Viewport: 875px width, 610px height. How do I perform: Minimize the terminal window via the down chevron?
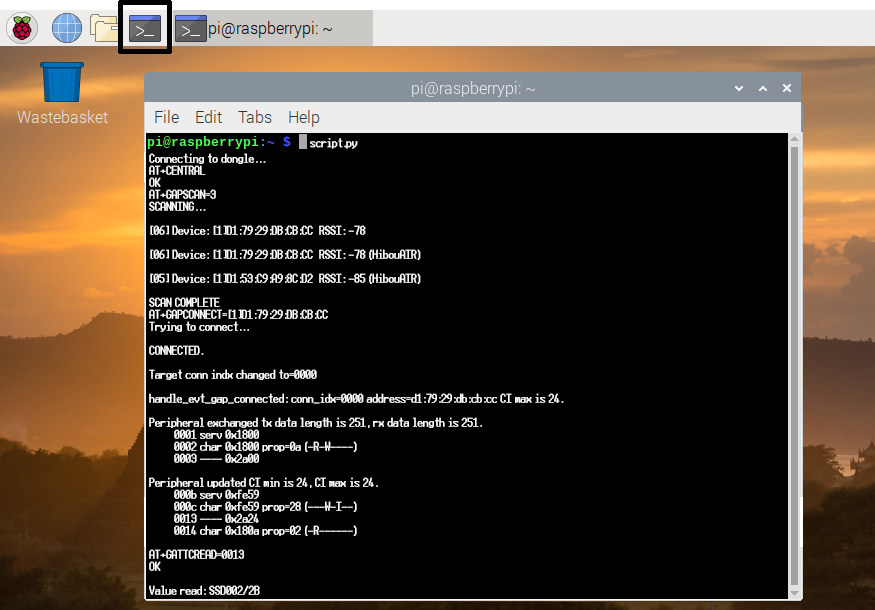coord(739,88)
